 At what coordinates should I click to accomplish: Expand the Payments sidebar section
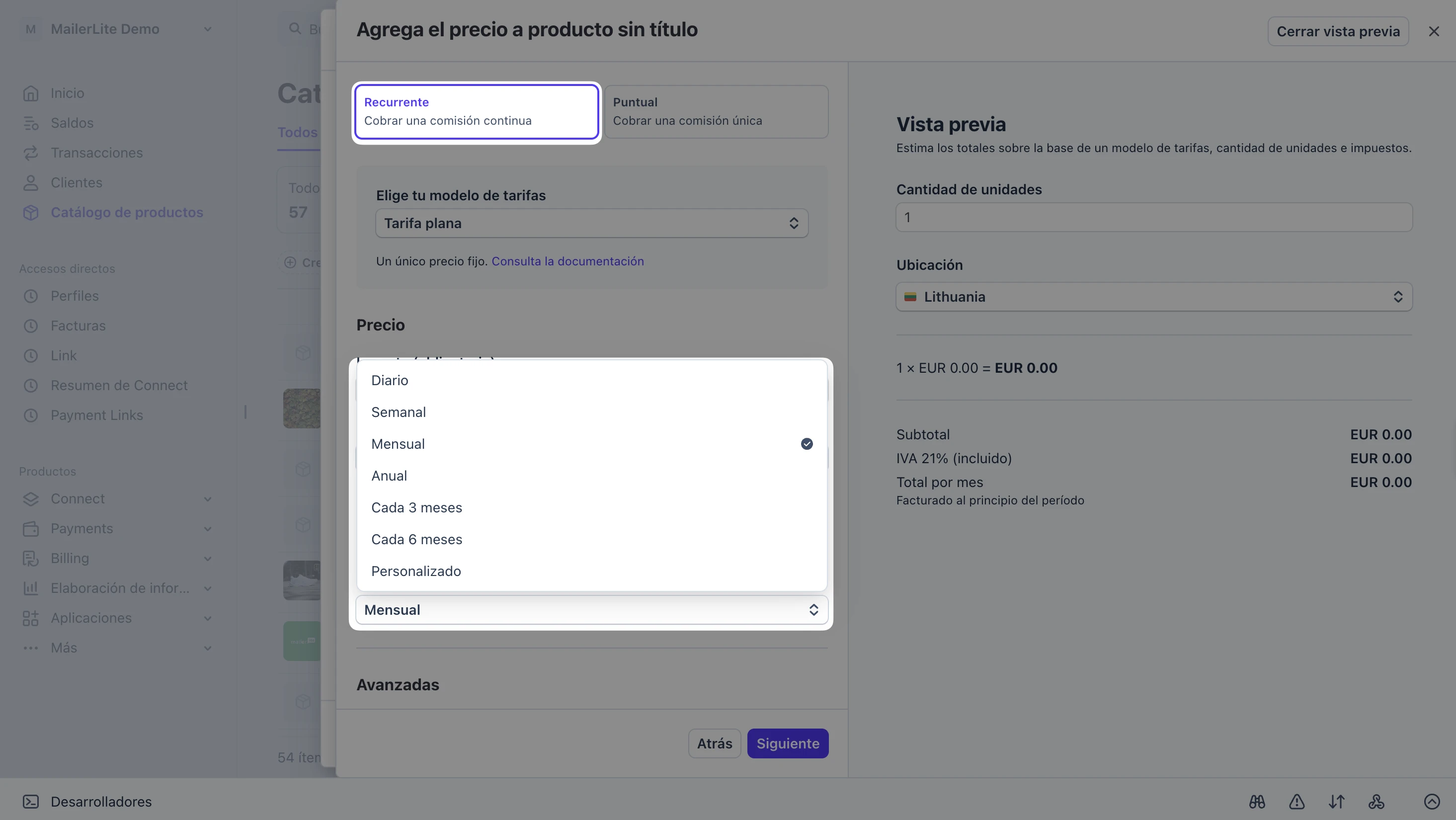point(117,528)
